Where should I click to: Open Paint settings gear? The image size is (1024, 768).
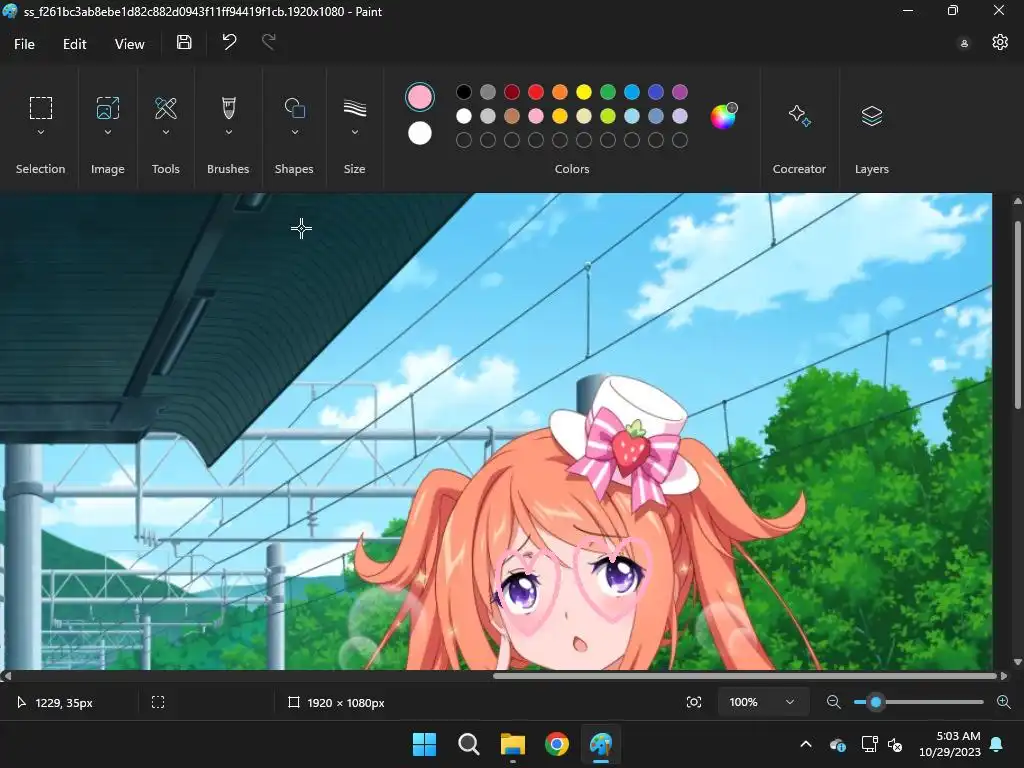[1000, 42]
